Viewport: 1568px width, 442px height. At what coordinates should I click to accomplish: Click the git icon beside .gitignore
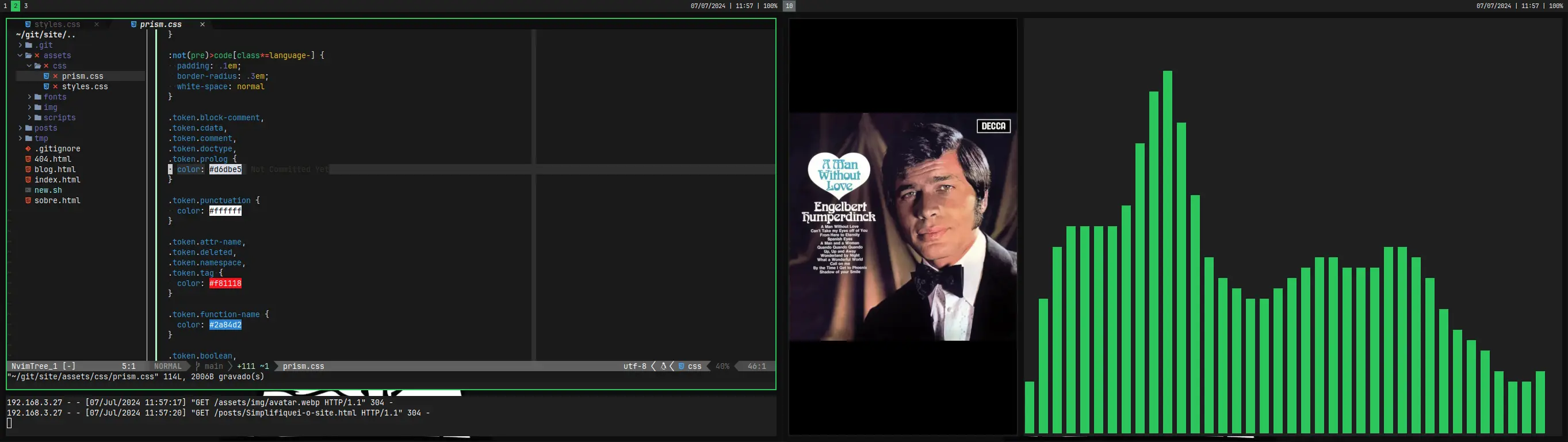coord(28,148)
